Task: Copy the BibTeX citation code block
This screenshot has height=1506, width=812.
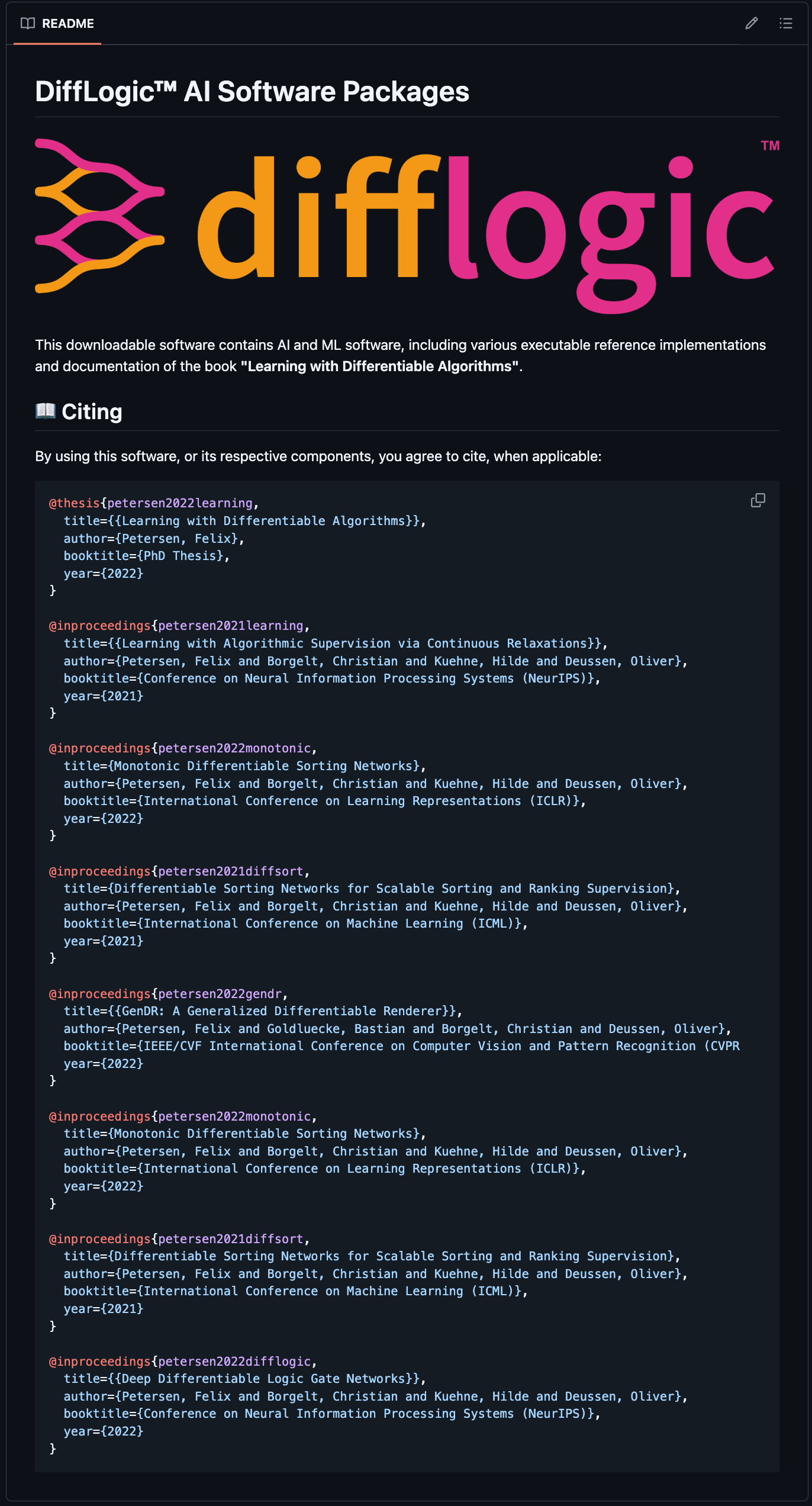Action: 758,501
